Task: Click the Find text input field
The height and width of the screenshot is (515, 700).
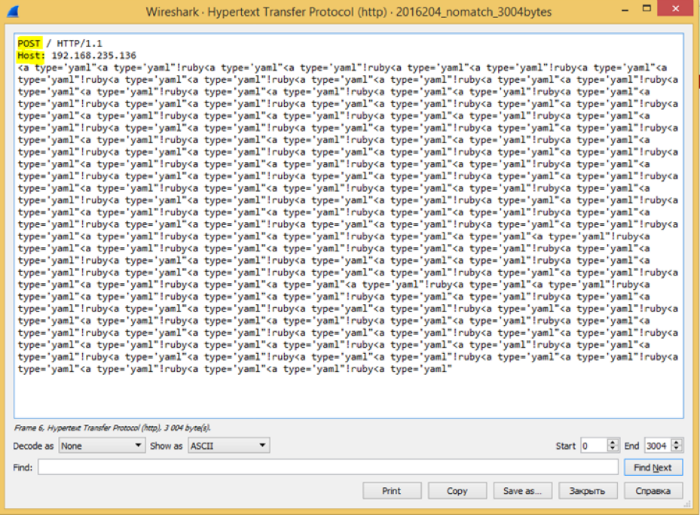Action: (328, 467)
